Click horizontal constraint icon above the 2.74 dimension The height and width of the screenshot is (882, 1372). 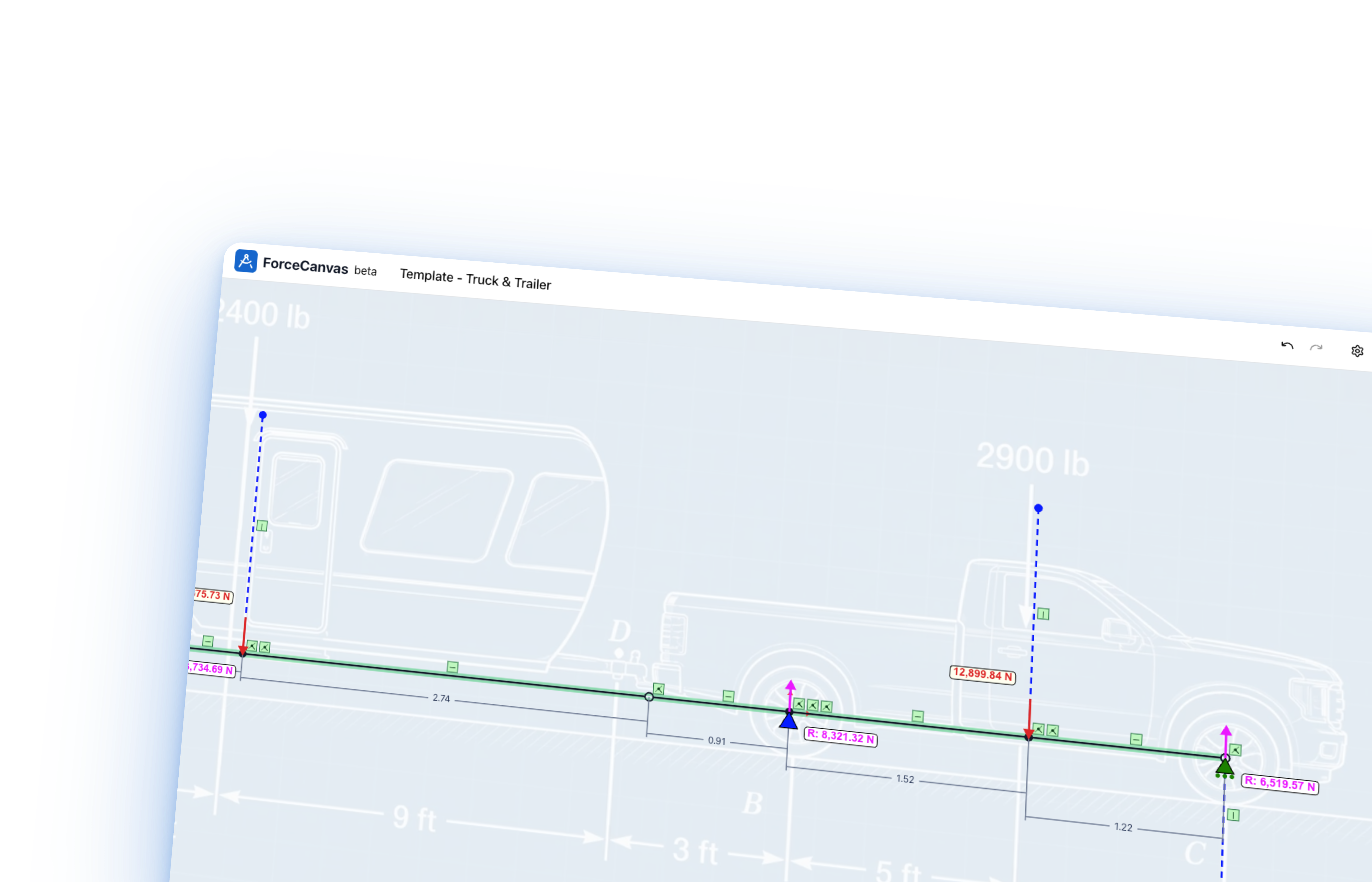tap(452, 667)
